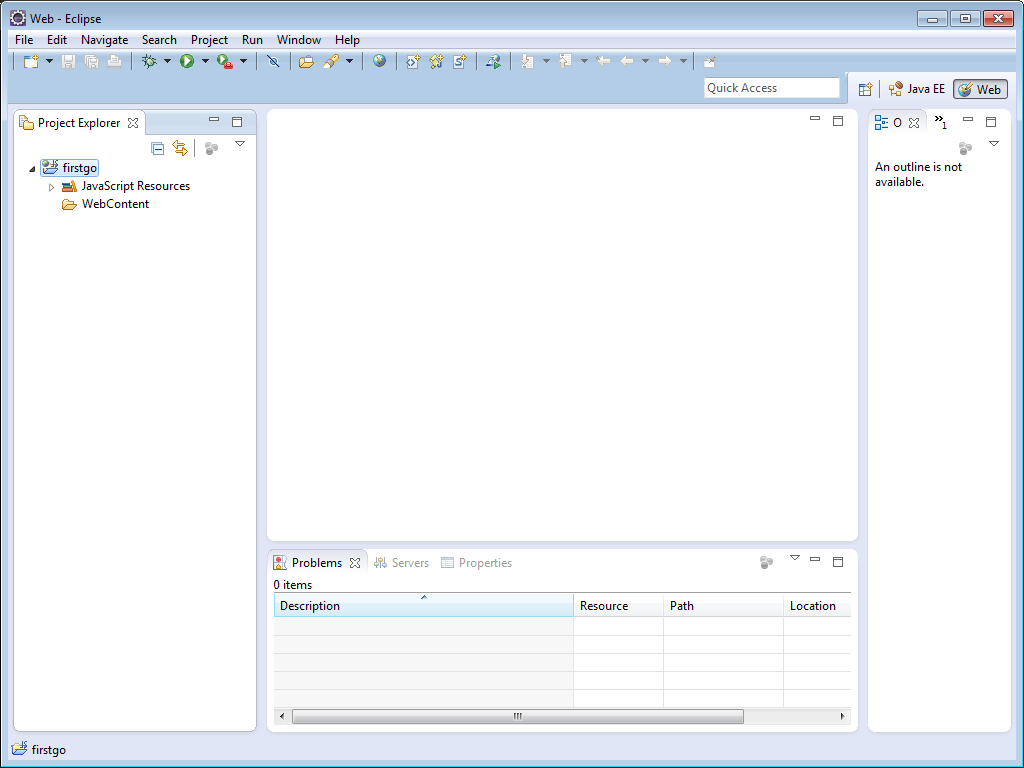Open Project Explorer View Menu triangle

click(240, 144)
